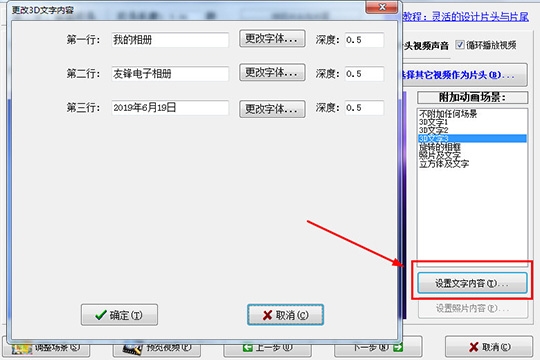Click the first line 深度 value field
Viewport: 540px width, 360px height.
[364, 40]
